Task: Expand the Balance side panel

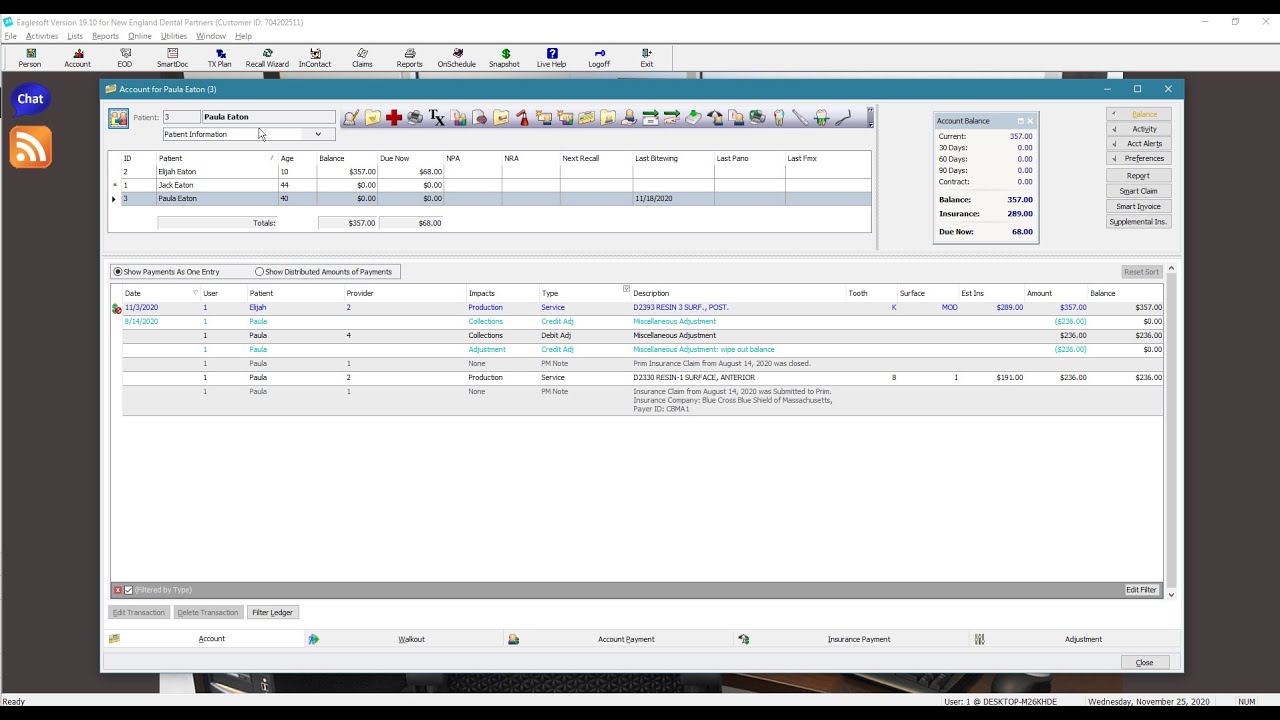Action: tap(1139, 114)
